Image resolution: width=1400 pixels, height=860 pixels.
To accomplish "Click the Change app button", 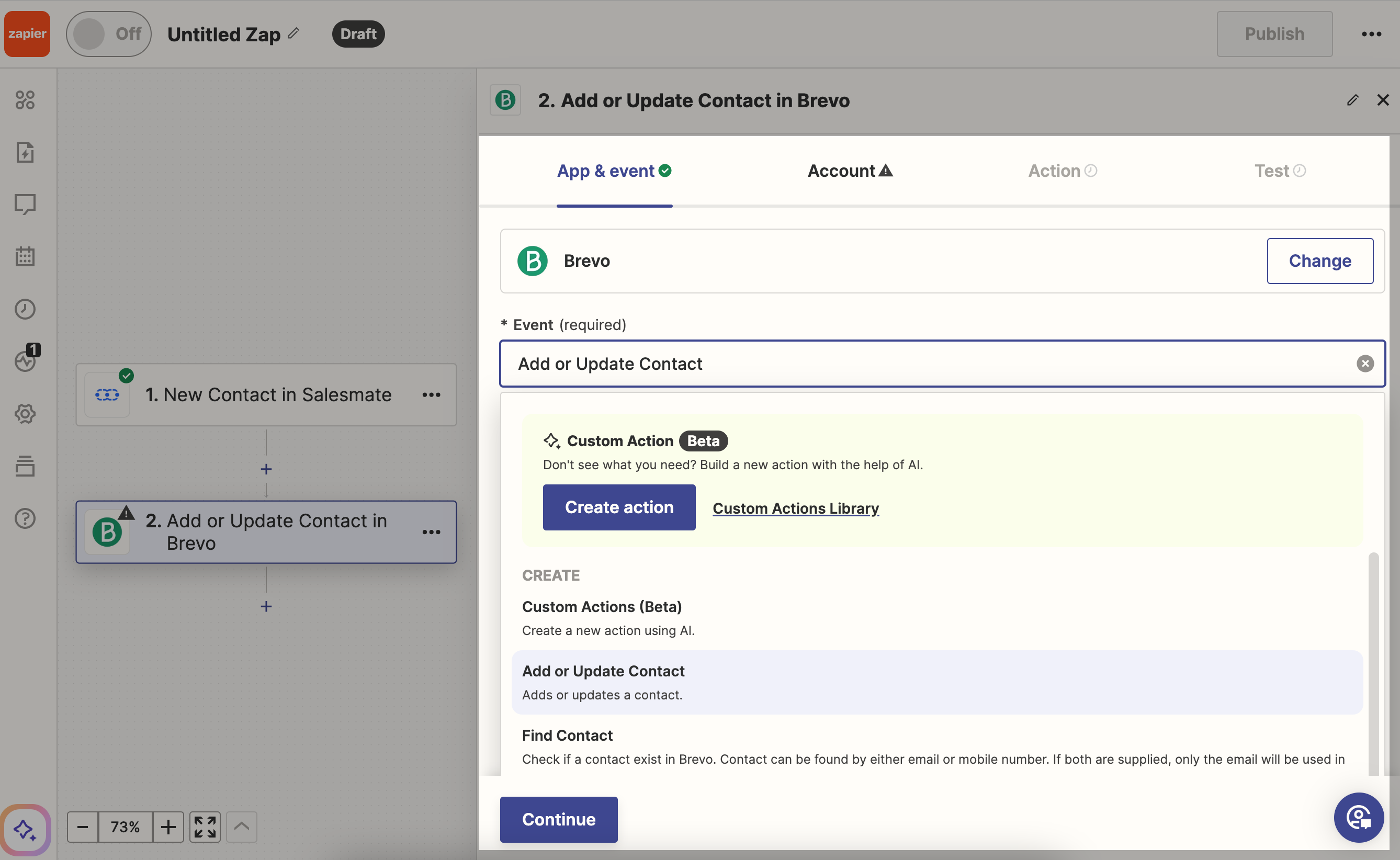I will (1320, 261).
